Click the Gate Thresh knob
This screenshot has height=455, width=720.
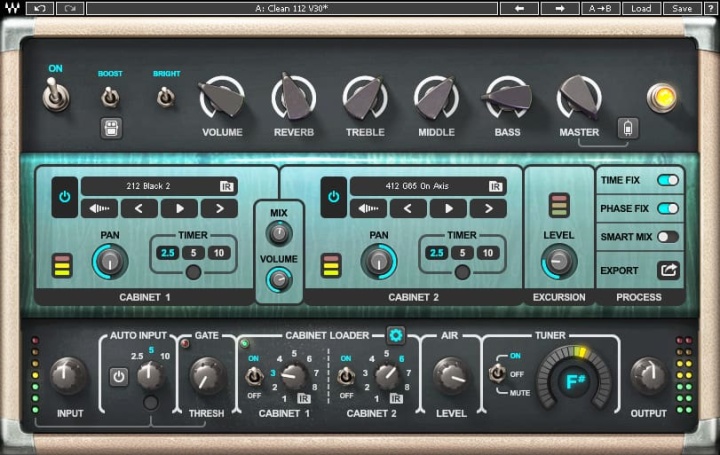pos(206,376)
